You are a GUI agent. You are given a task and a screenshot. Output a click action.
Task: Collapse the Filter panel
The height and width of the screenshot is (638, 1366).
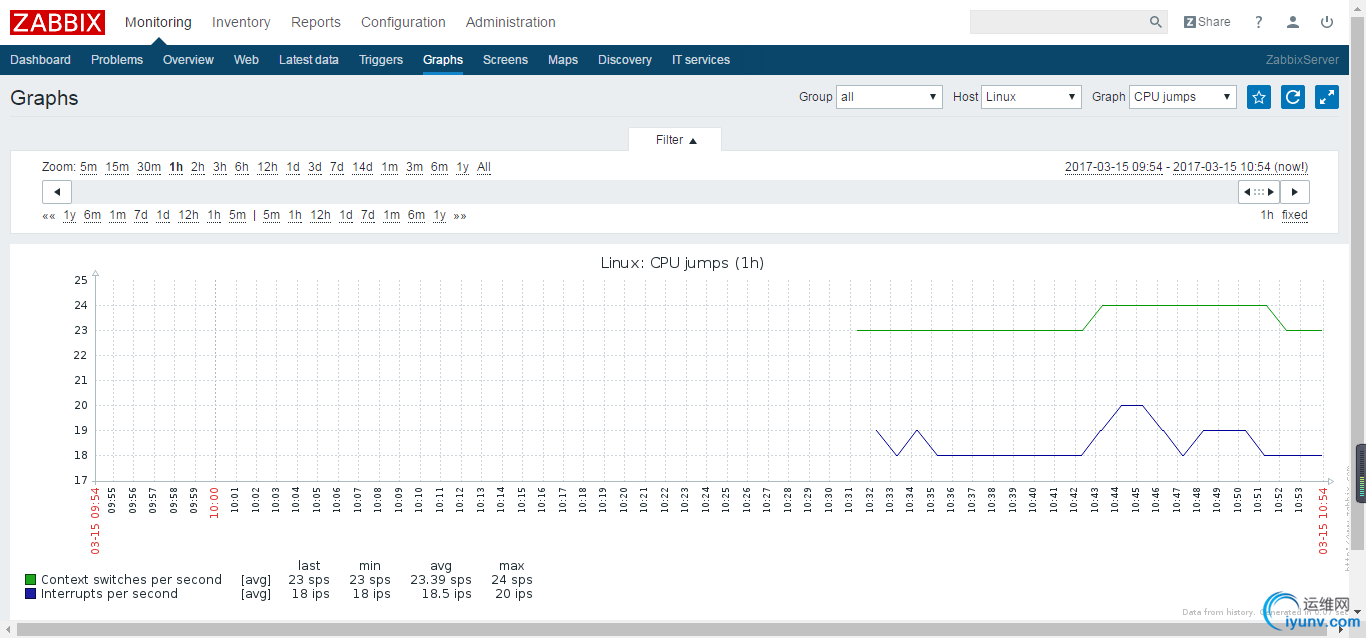675,140
